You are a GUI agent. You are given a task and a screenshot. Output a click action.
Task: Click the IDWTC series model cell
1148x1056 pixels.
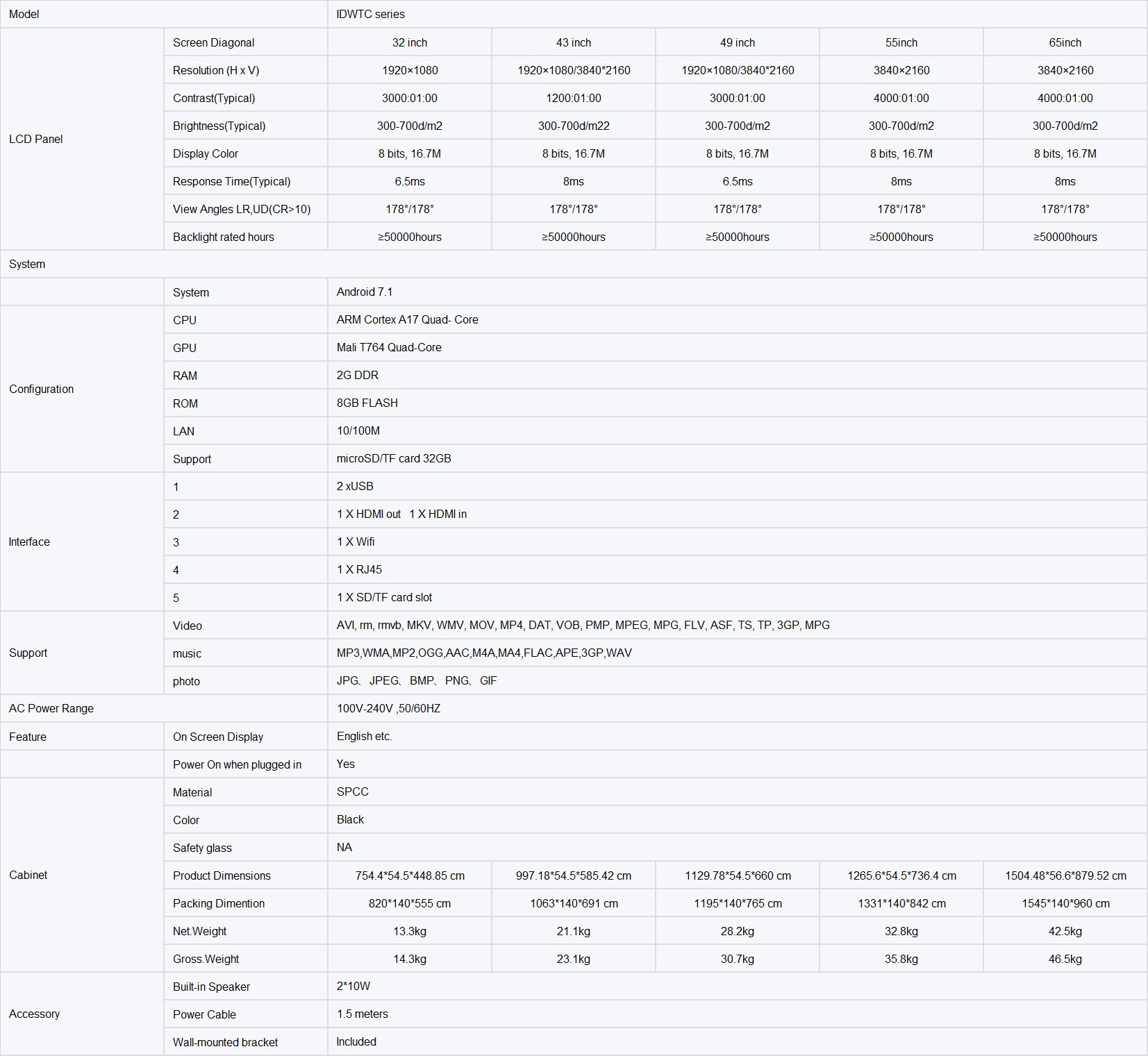tap(737, 14)
